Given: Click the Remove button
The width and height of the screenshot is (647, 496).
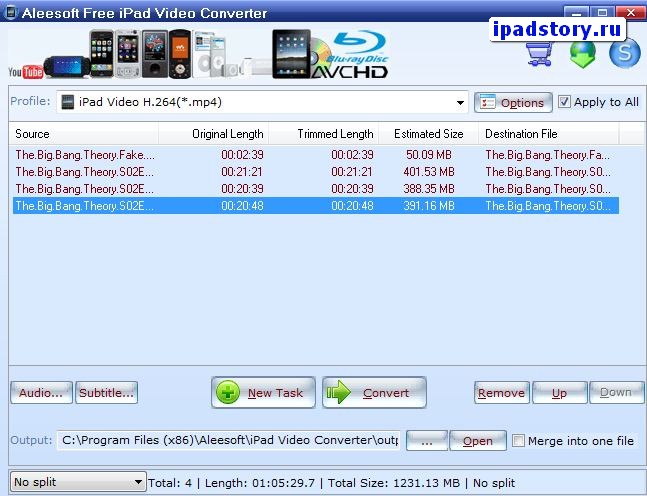Looking at the screenshot, I should click(502, 392).
